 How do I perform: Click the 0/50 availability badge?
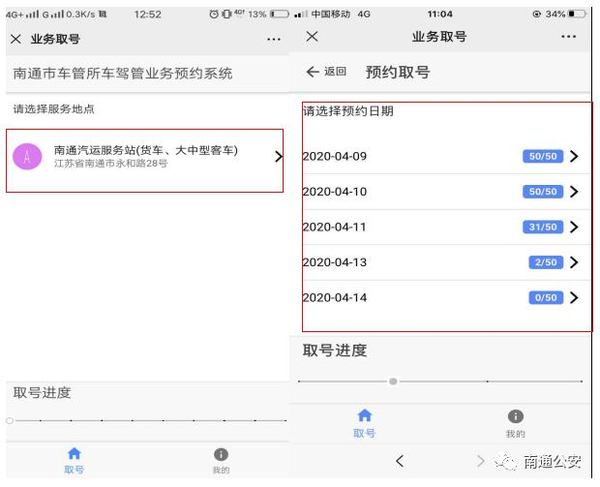[545, 298]
